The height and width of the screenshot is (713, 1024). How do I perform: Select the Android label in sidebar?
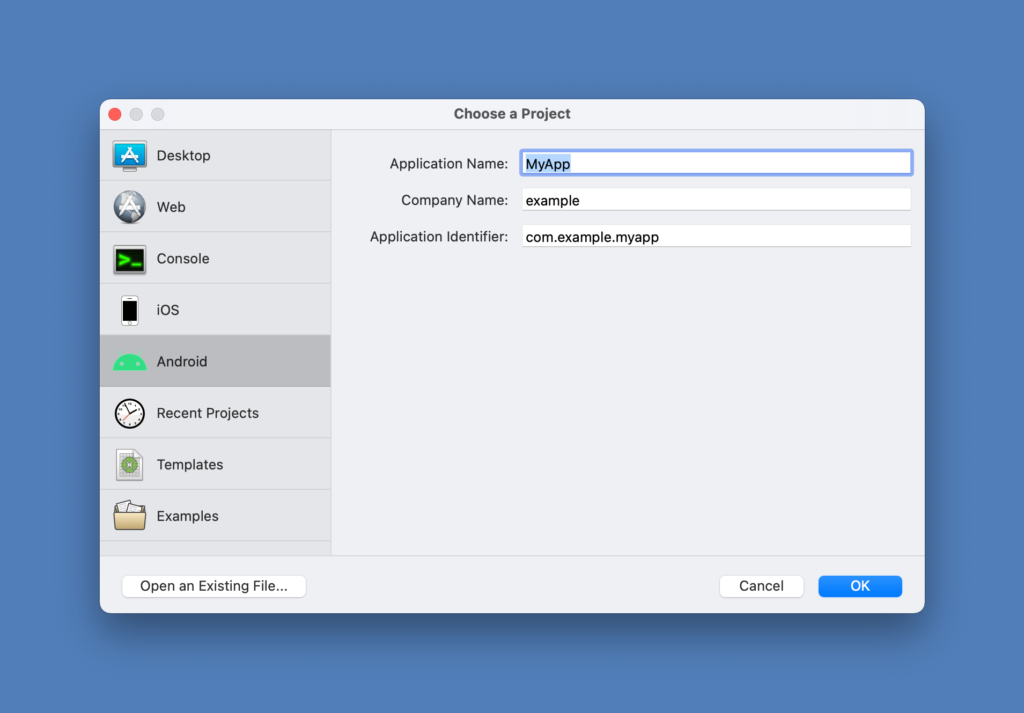coord(182,362)
